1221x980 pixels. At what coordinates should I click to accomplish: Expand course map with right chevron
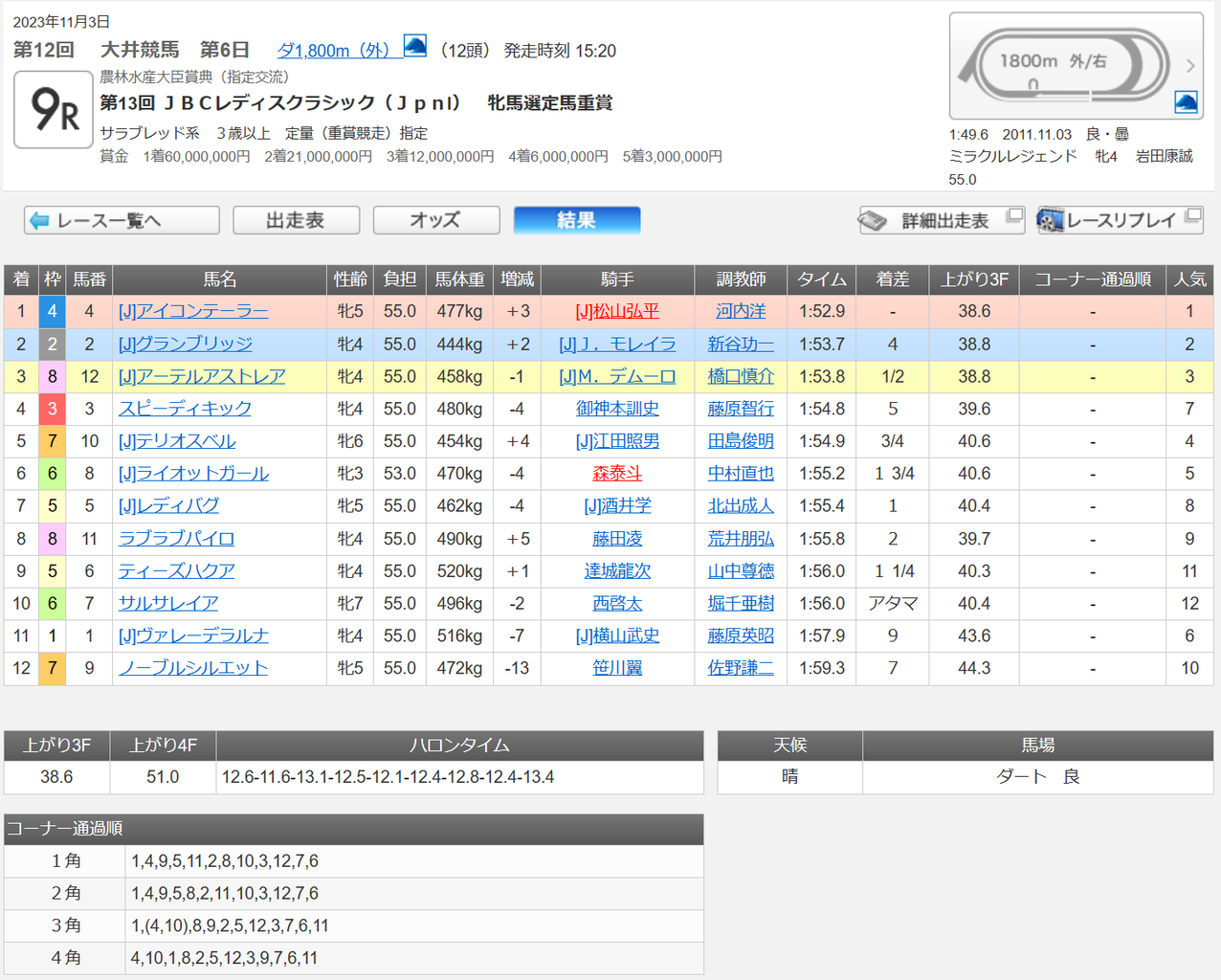tap(1190, 65)
